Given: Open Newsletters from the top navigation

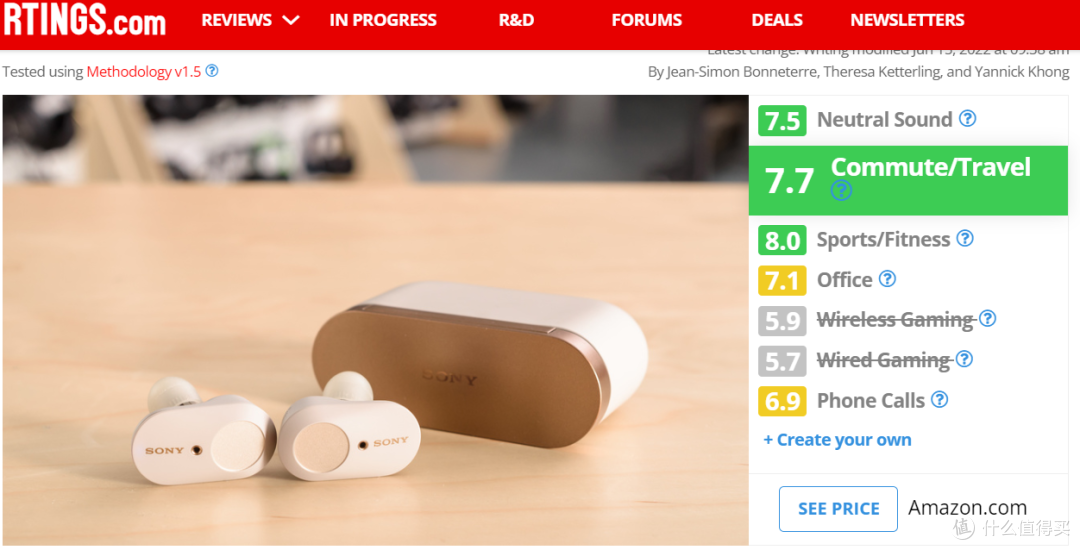Looking at the screenshot, I should (x=907, y=20).
